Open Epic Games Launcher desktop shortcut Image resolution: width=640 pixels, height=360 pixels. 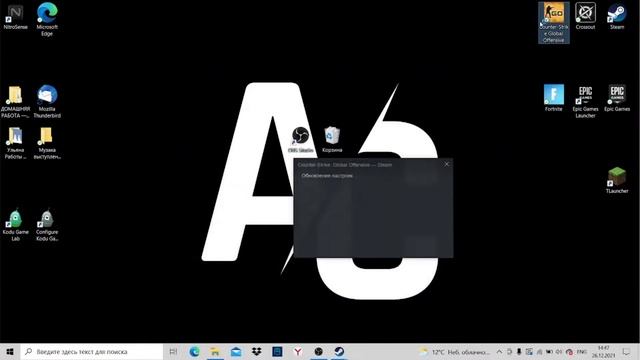[x=585, y=102]
